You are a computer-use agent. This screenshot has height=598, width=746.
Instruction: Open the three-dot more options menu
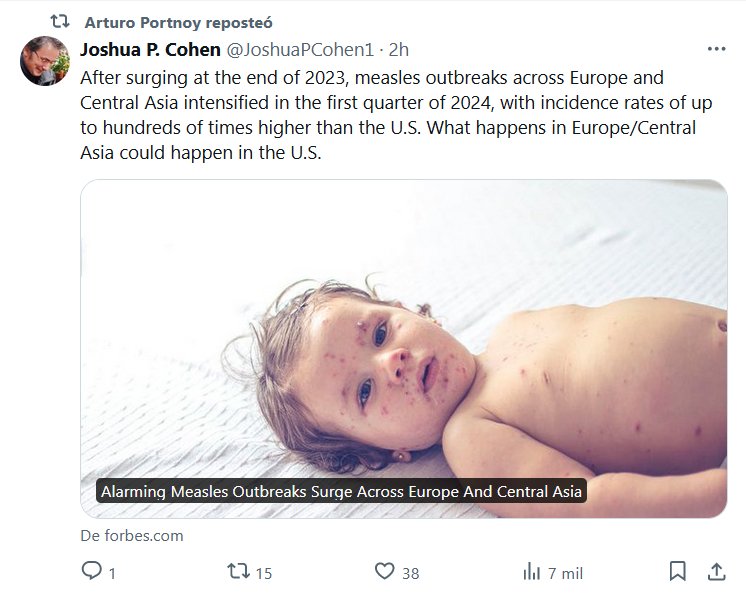(x=716, y=49)
